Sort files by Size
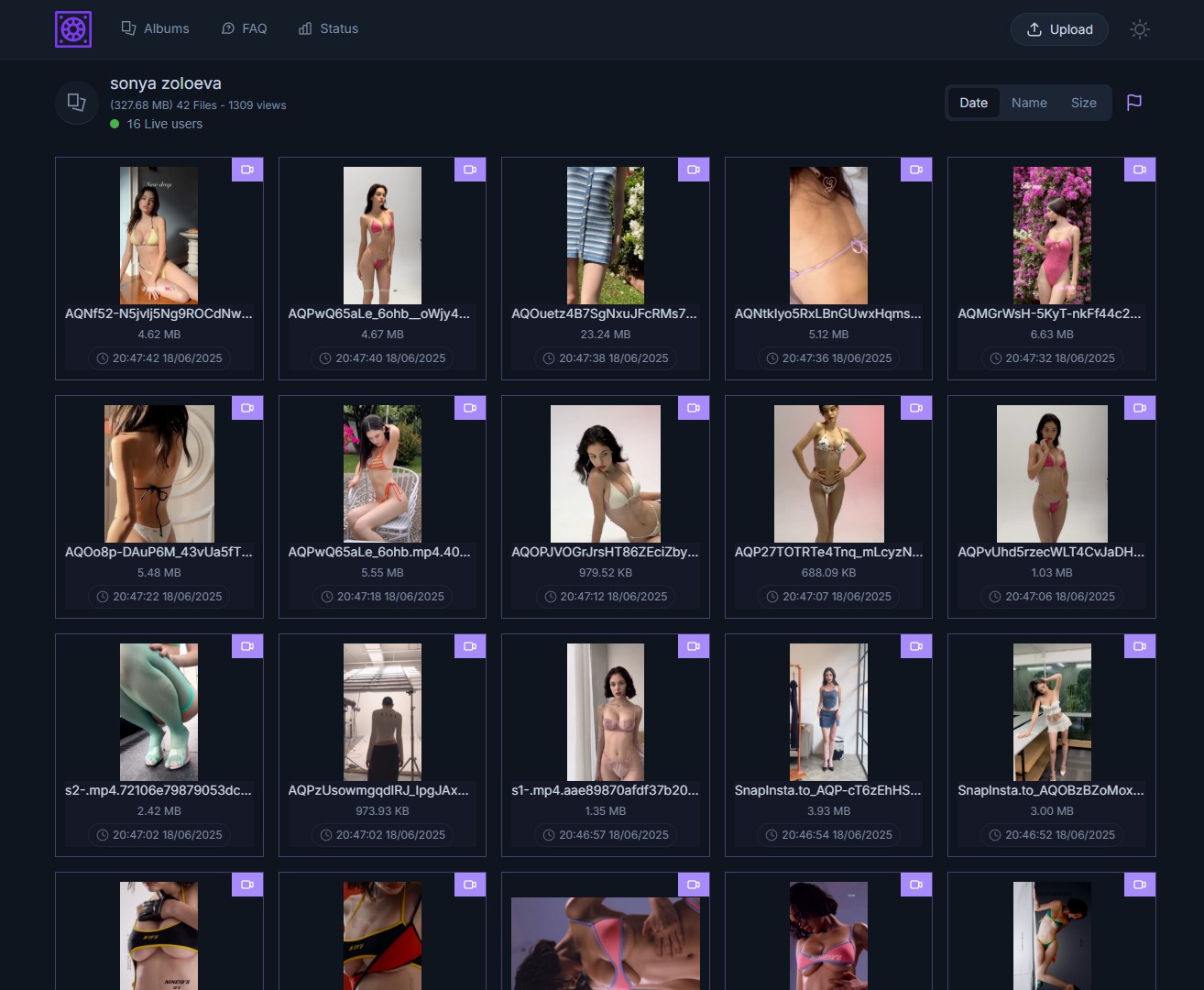 1083,103
